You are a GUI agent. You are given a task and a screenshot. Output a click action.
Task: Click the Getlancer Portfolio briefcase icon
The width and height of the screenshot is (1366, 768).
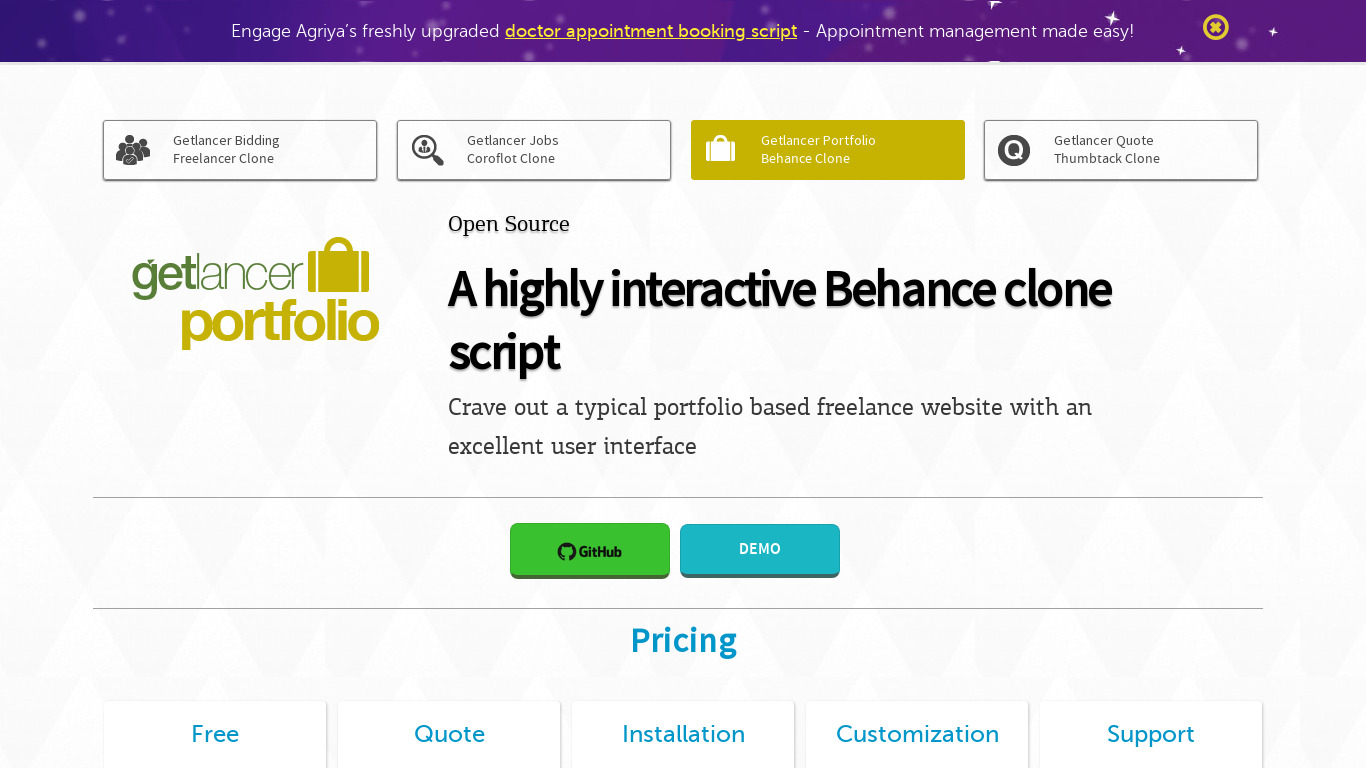(720, 150)
